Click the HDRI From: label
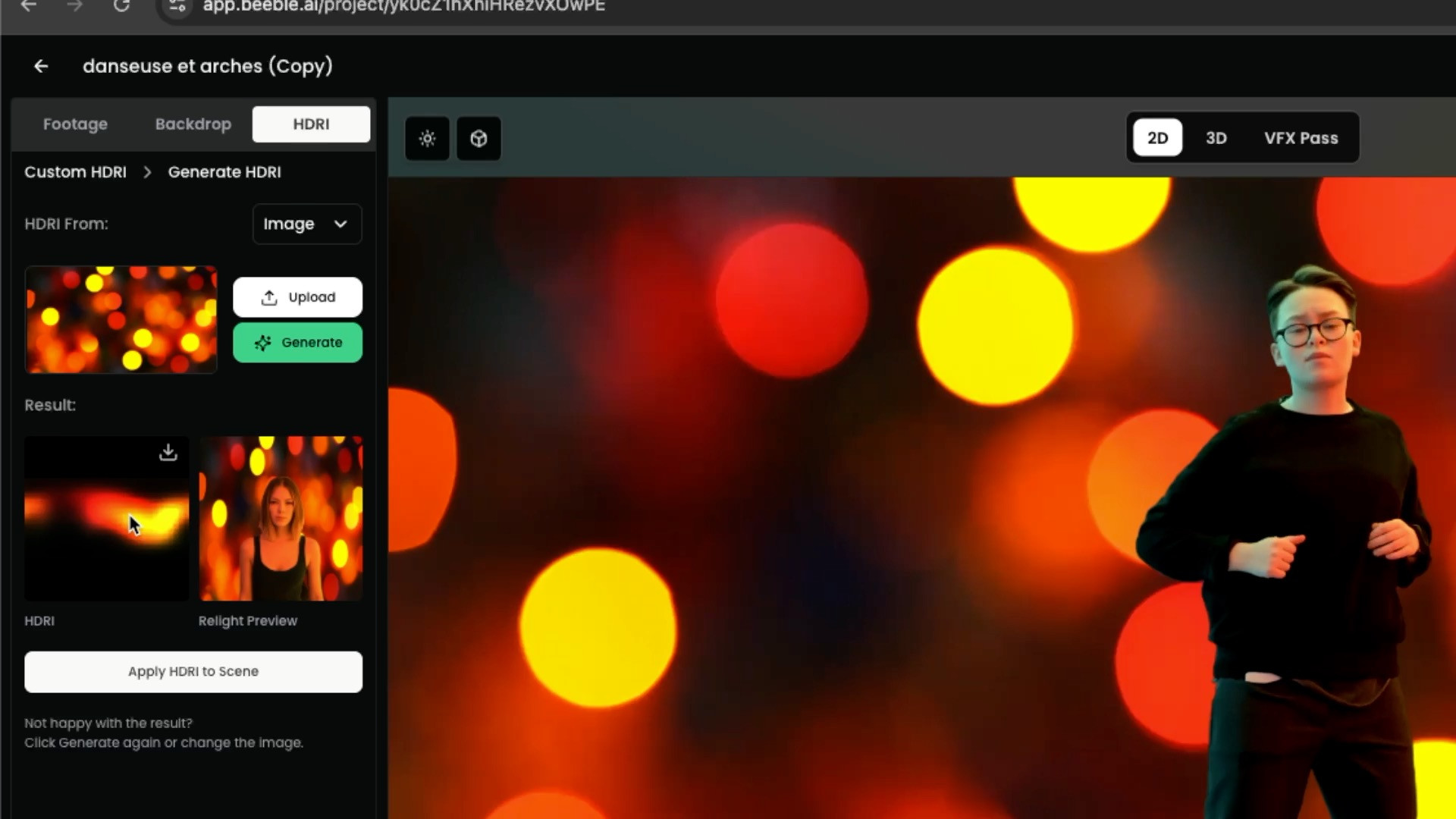 (x=66, y=224)
